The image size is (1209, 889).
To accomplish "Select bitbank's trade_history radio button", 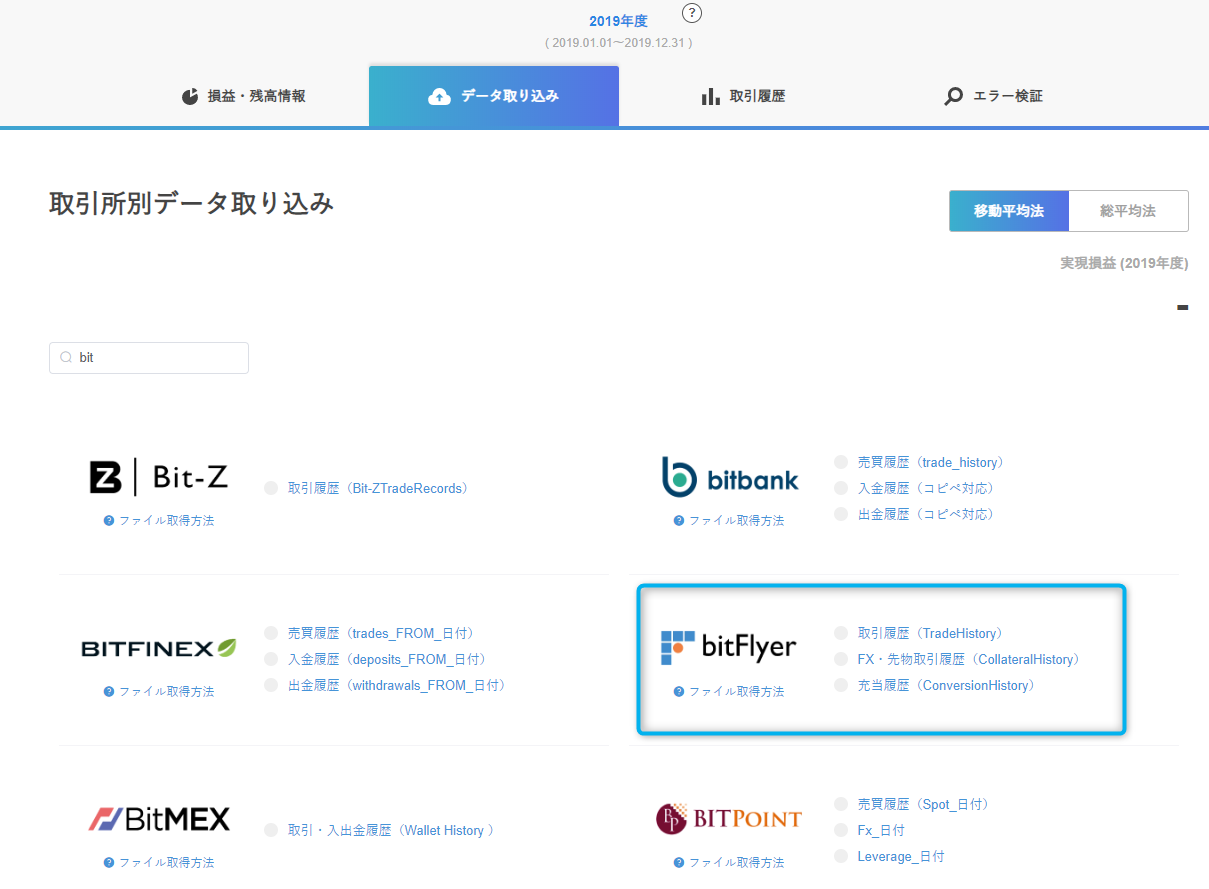I will tap(839, 462).
